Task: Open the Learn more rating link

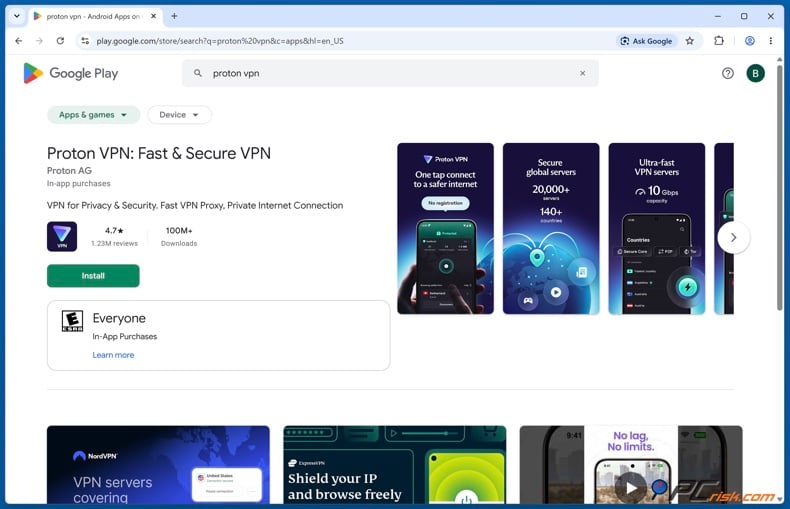Action: (x=113, y=355)
